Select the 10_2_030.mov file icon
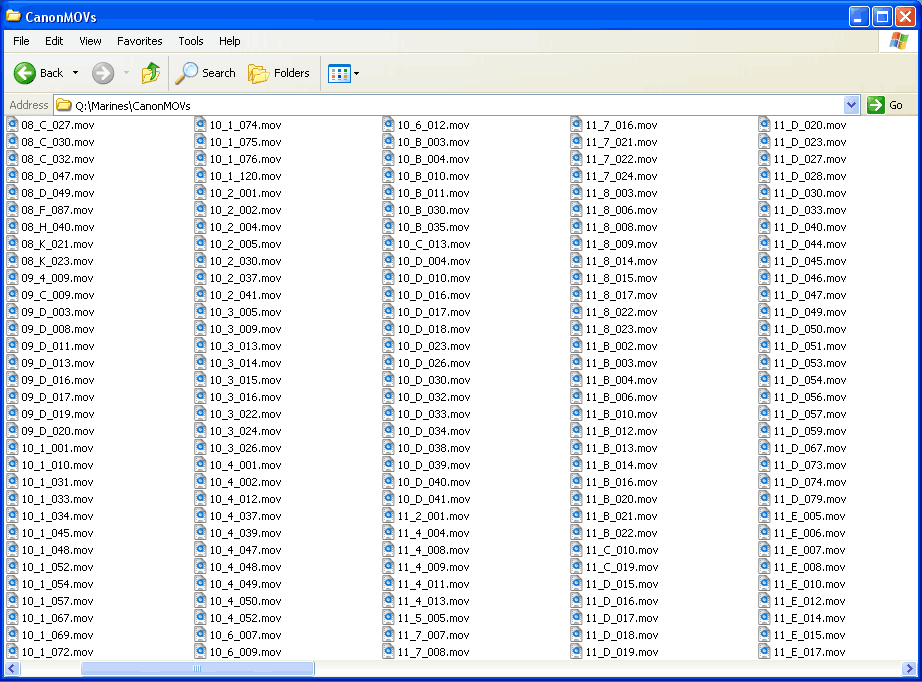Viewport: 922px width, 682px height. [201, 260]
